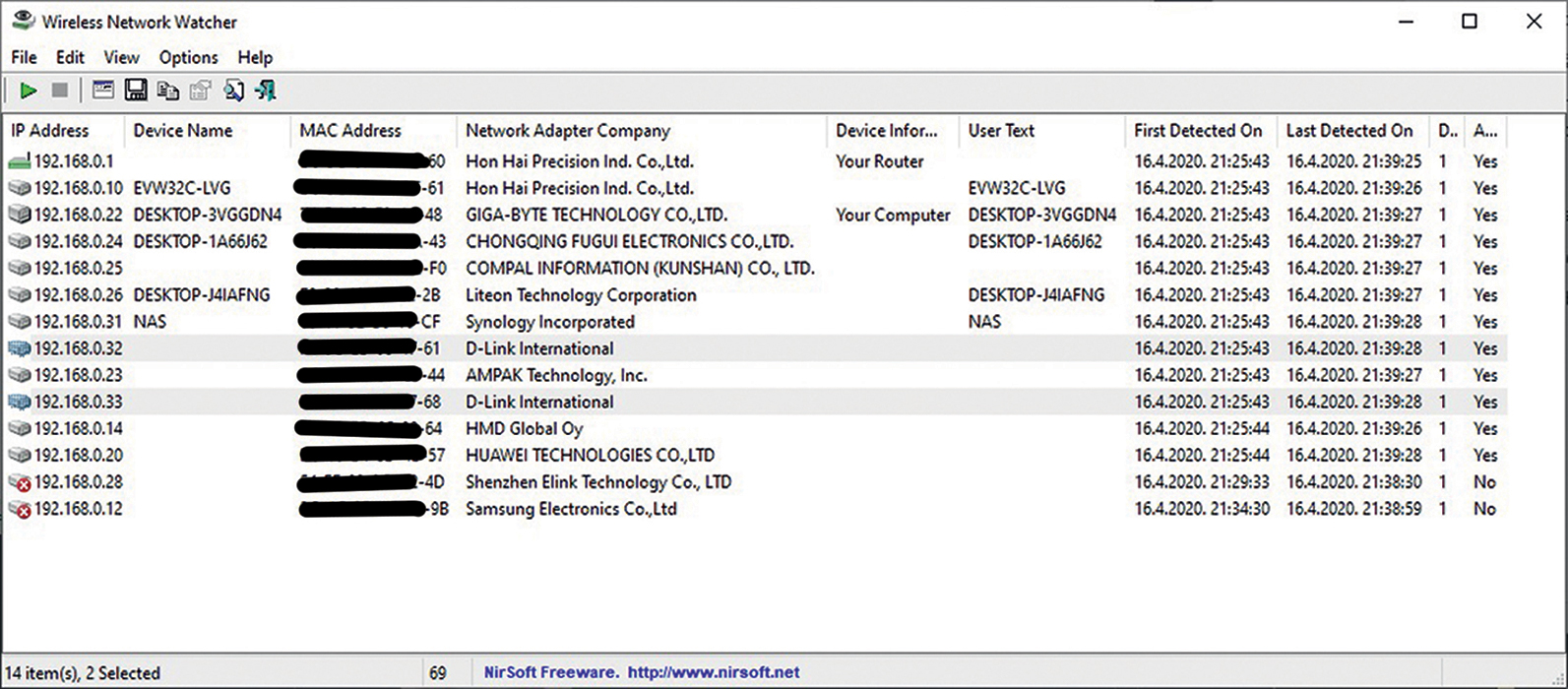Select the AMPAK Technology, Inc. cell
This screenshot has width=1568, height=689.
point(556,375)
